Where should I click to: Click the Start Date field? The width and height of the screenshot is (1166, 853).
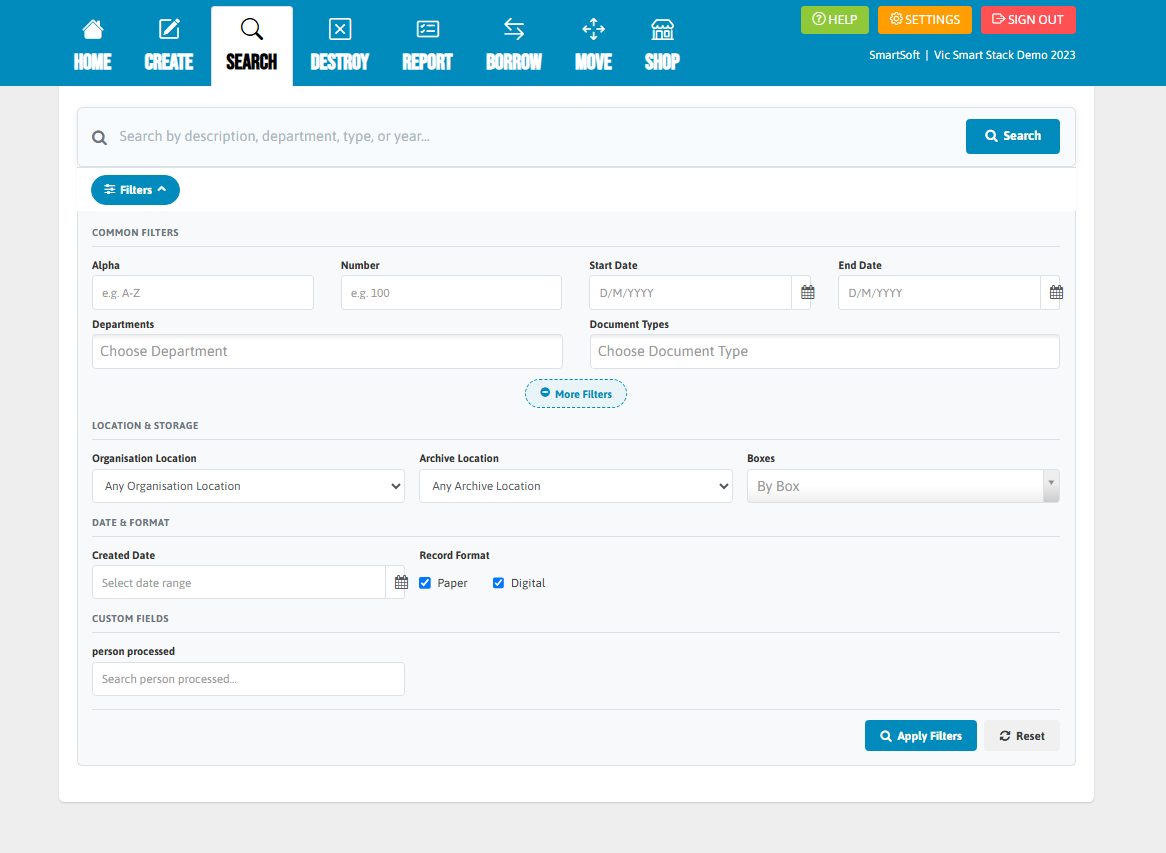(690, 293)
